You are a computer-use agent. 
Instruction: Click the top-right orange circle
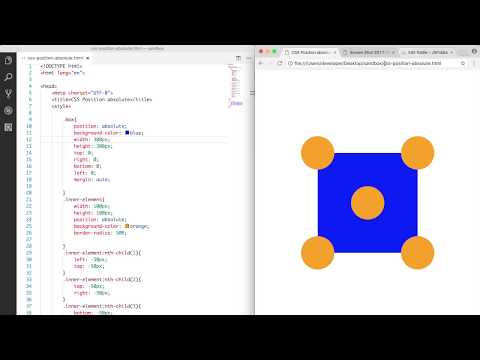click(417, 153)
